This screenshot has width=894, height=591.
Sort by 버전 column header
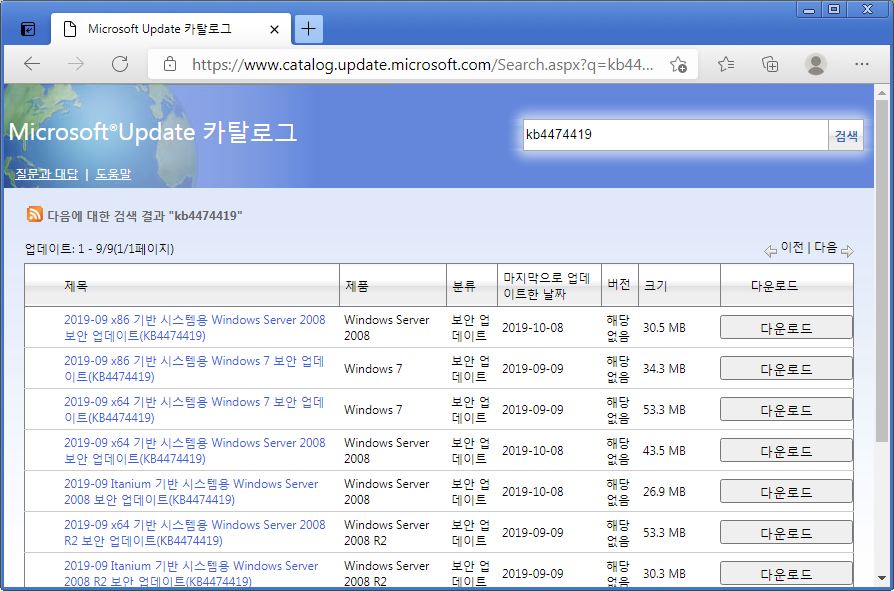(619, 284)
